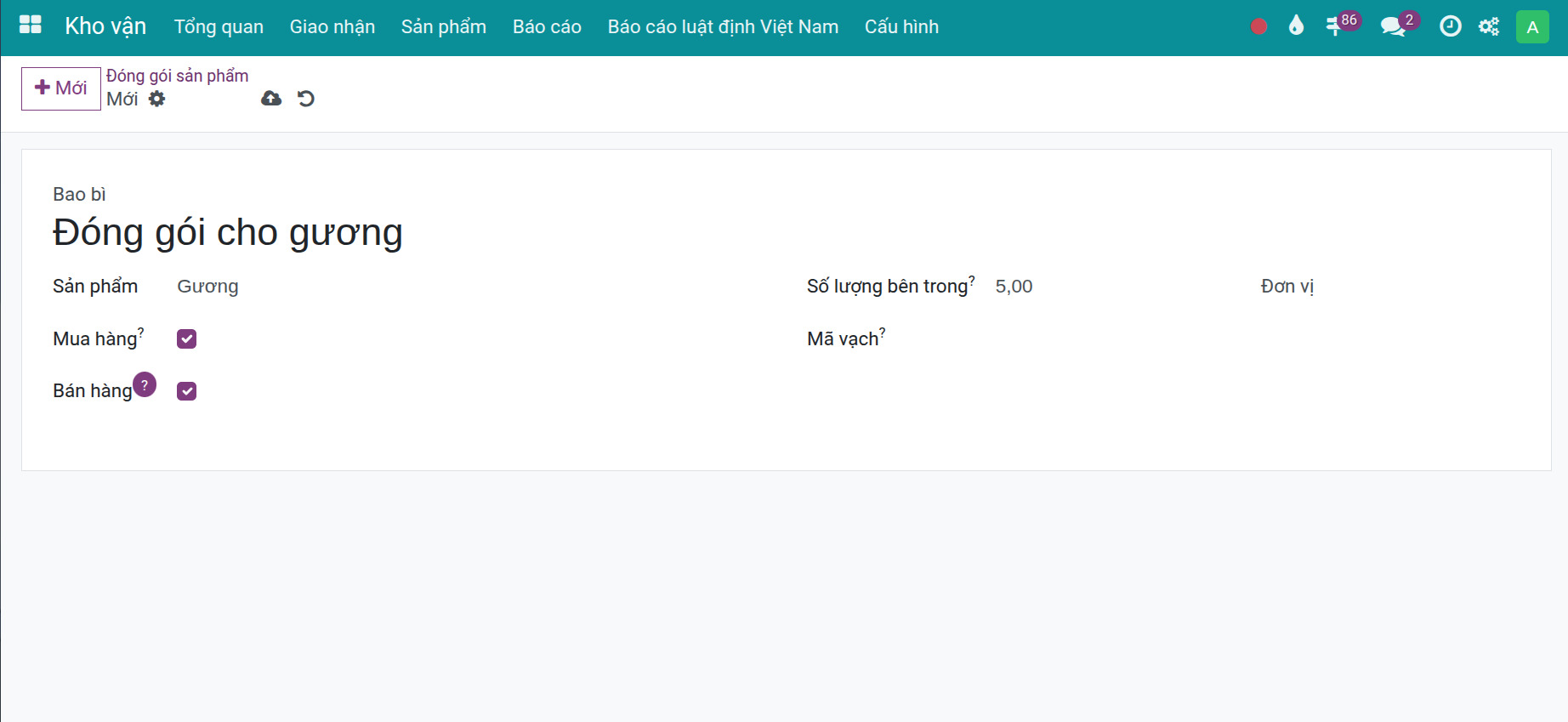The image size is (1568, 722).
Task: Expand the Báo cáo menu
Action: pyautogui.click(x=547, y=27)
